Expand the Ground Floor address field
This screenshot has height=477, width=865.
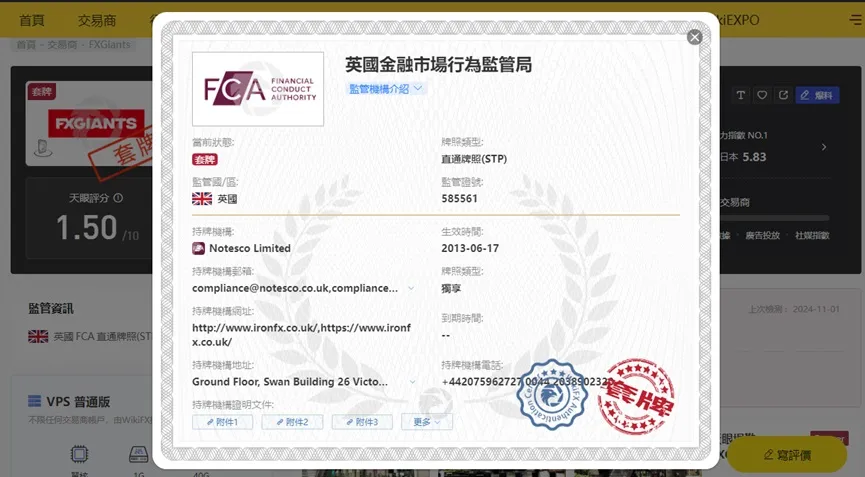(411, 382)
